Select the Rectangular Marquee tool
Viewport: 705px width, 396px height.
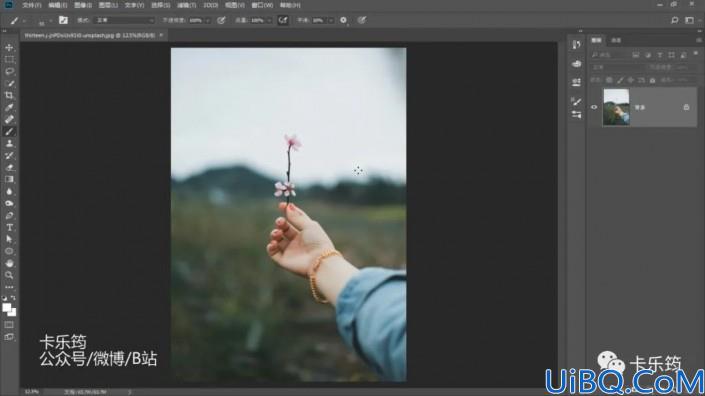point(9,59)
